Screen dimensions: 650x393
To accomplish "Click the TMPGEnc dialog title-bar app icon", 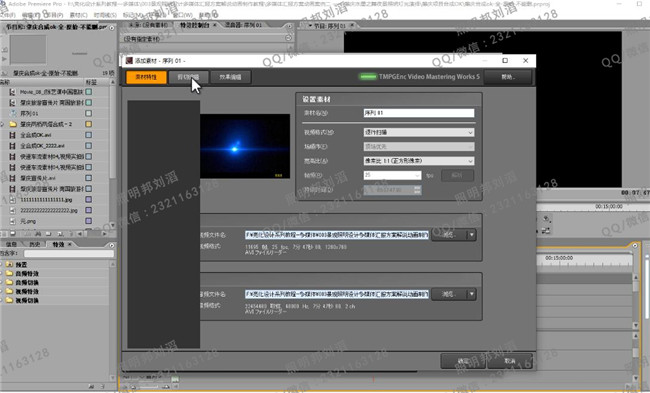I will [x=129, y=61].
